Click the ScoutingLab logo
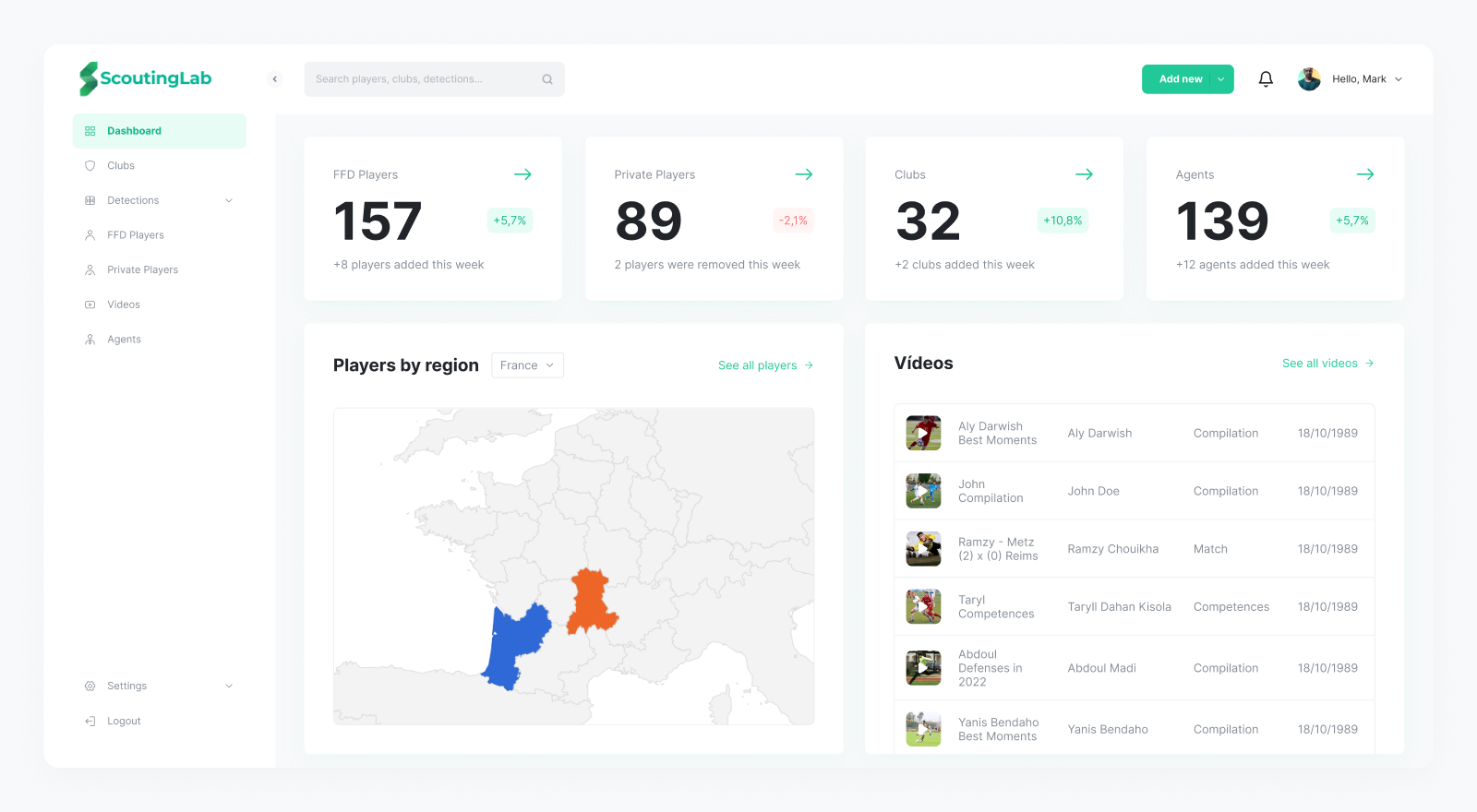Image resolution: width=1477 pixels, height=812 pixels. pyautogui.click(x=146, y=78)
